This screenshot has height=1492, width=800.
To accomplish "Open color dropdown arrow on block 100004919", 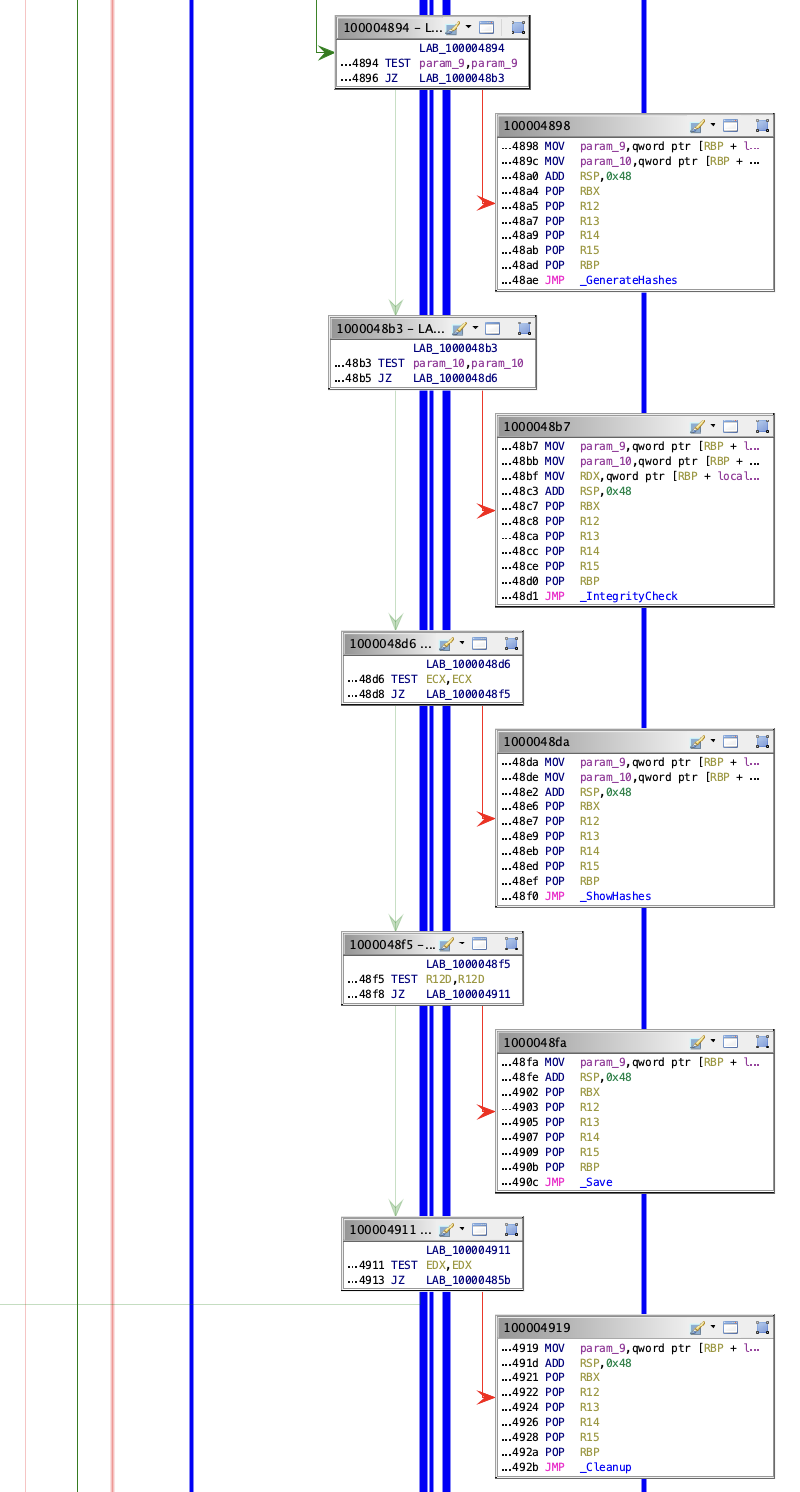I will pos(713,1328).
